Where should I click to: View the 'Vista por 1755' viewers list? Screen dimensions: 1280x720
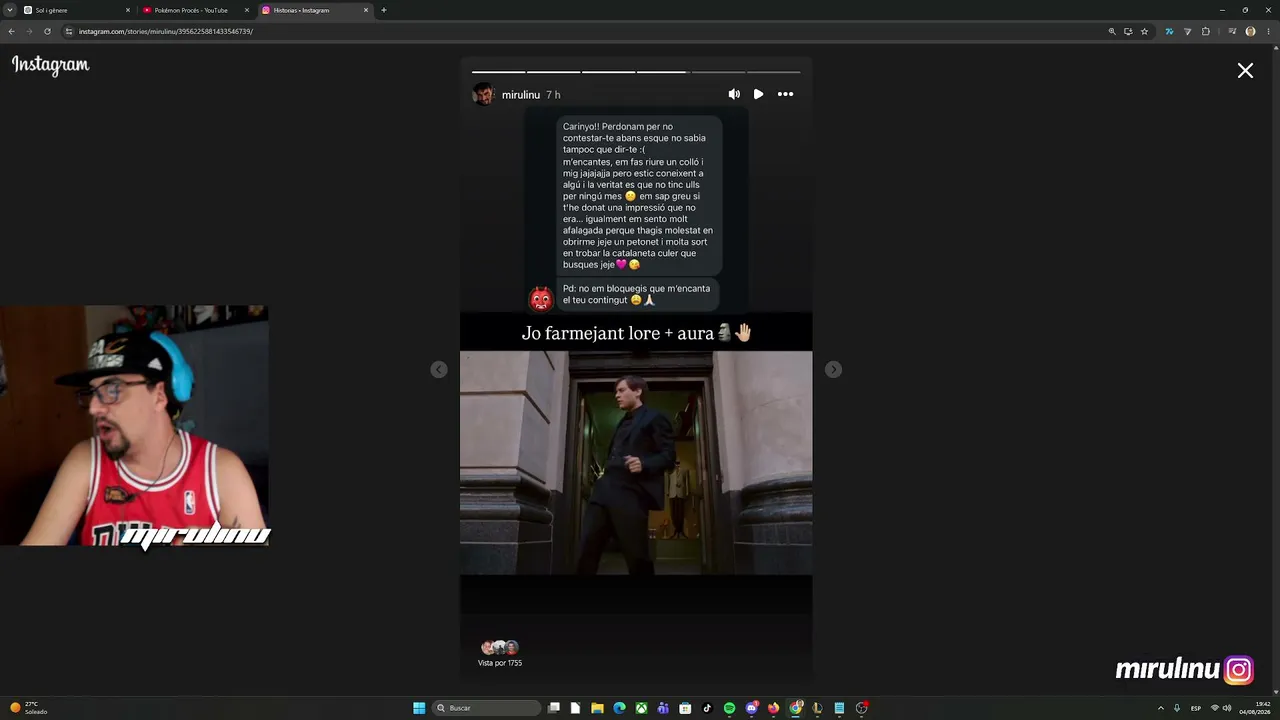coord(500,663)
